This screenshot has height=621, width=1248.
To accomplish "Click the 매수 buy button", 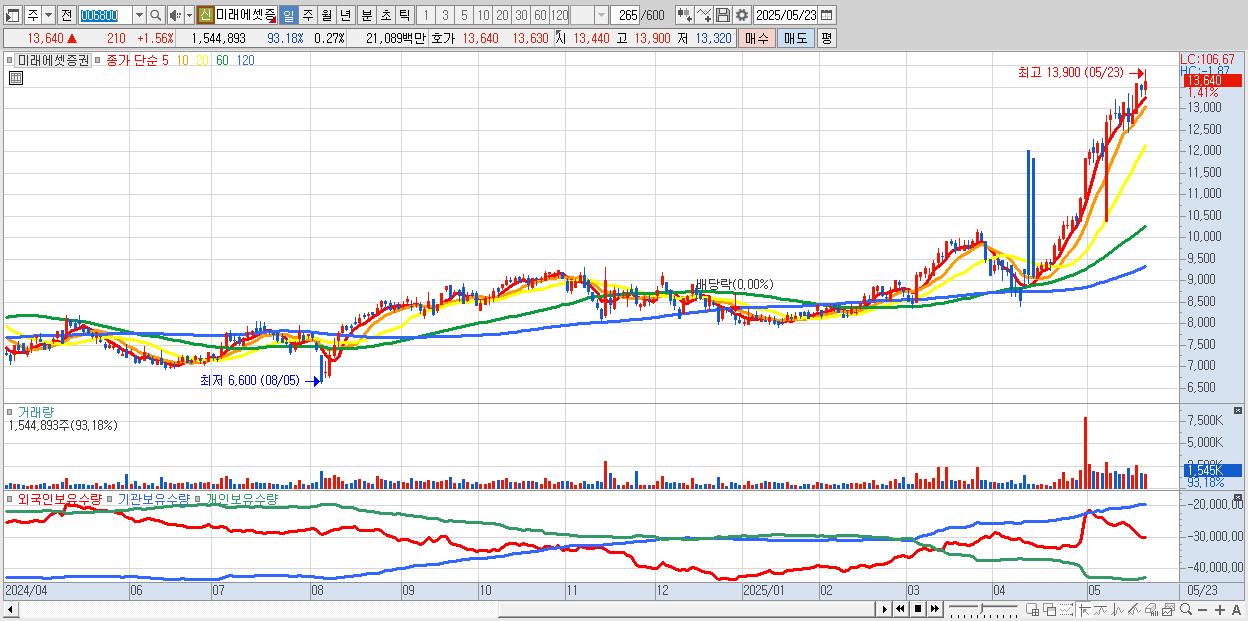I will (757, 38).
